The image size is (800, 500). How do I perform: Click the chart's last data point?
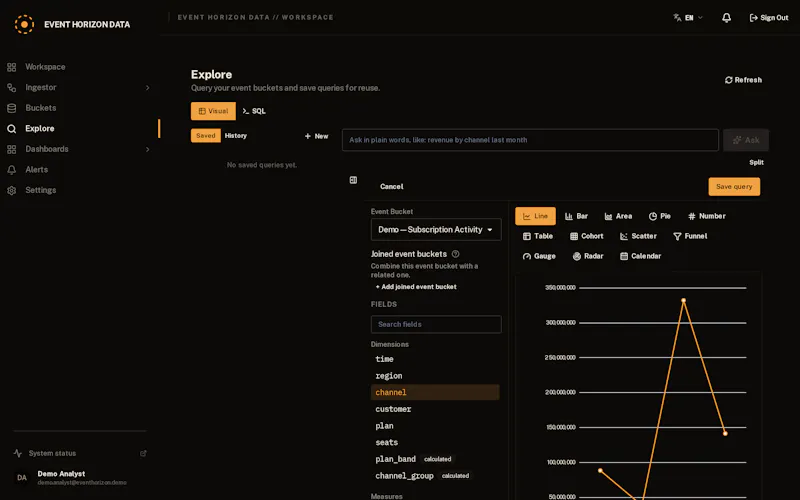click(x=725, y=434)
